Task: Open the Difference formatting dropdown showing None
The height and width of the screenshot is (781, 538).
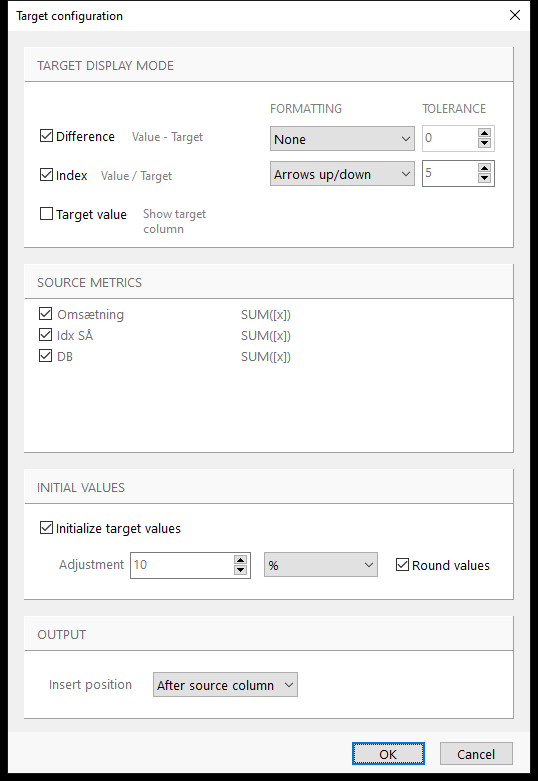Action: coord(342,138)
